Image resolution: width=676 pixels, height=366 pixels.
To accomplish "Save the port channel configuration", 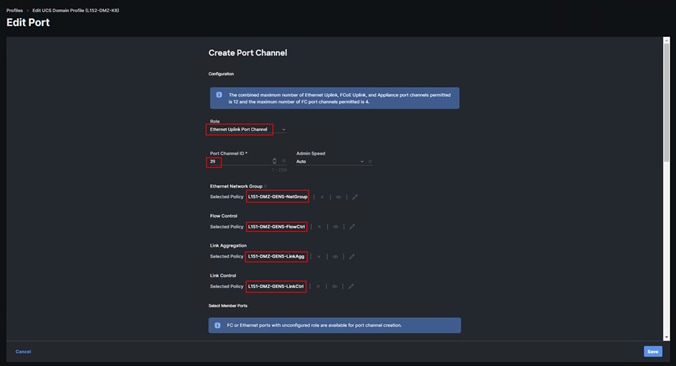I will coord(653,352).
